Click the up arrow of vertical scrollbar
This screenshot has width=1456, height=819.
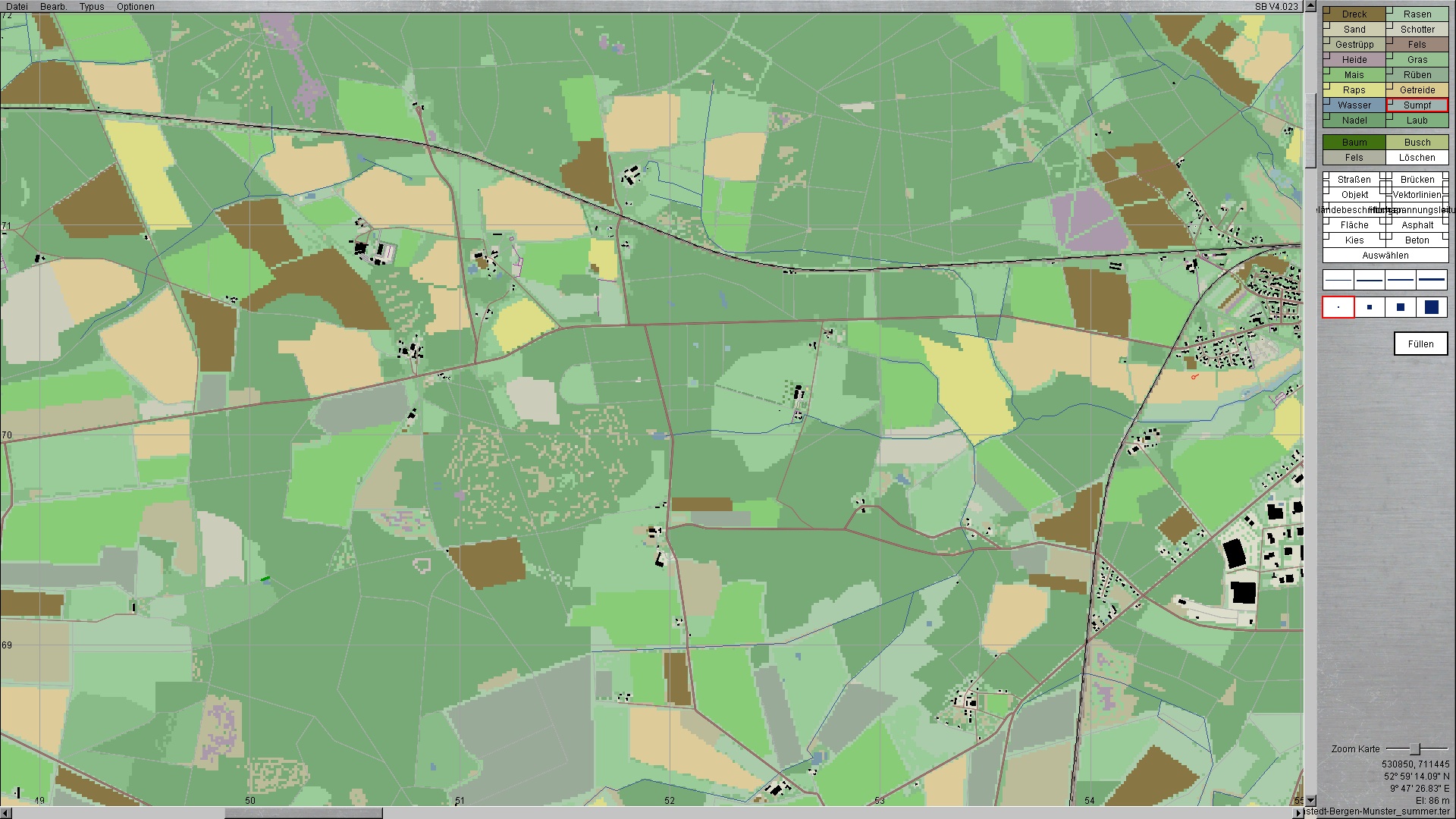[1310, 6]
